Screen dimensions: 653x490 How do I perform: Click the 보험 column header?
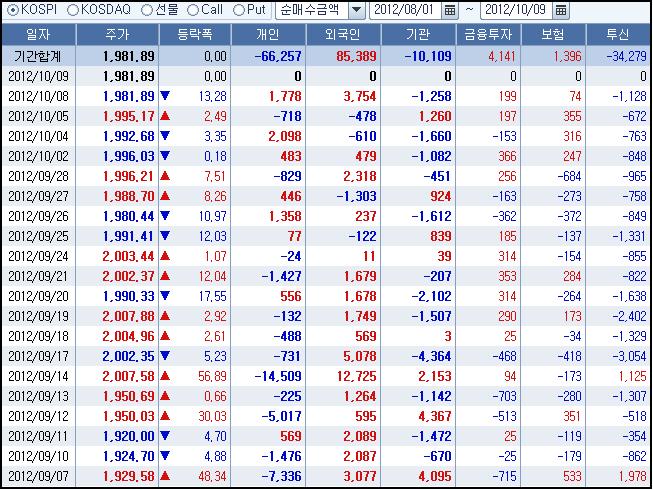553,34
